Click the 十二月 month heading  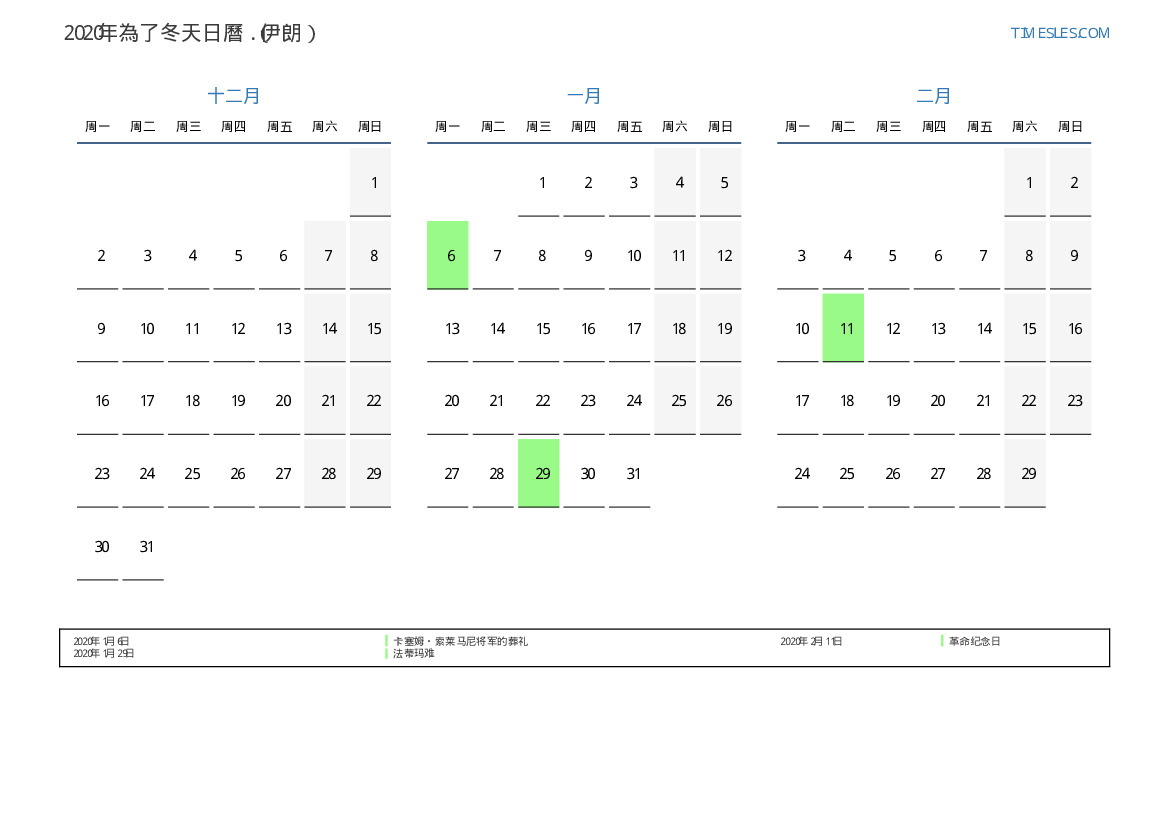point(234,96)
